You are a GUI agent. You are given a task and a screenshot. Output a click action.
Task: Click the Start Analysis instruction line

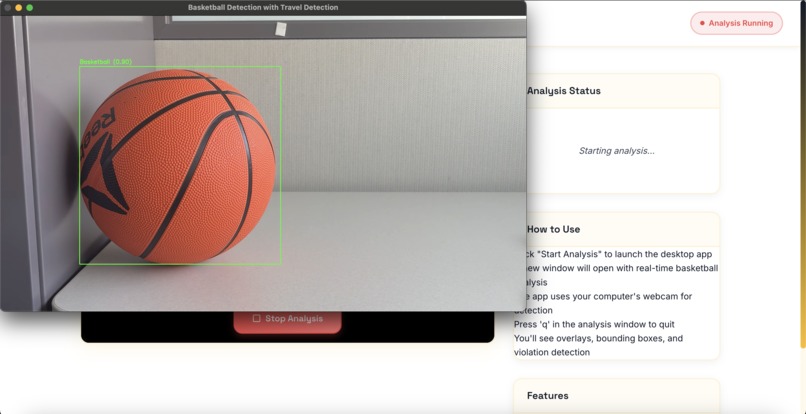619,255
